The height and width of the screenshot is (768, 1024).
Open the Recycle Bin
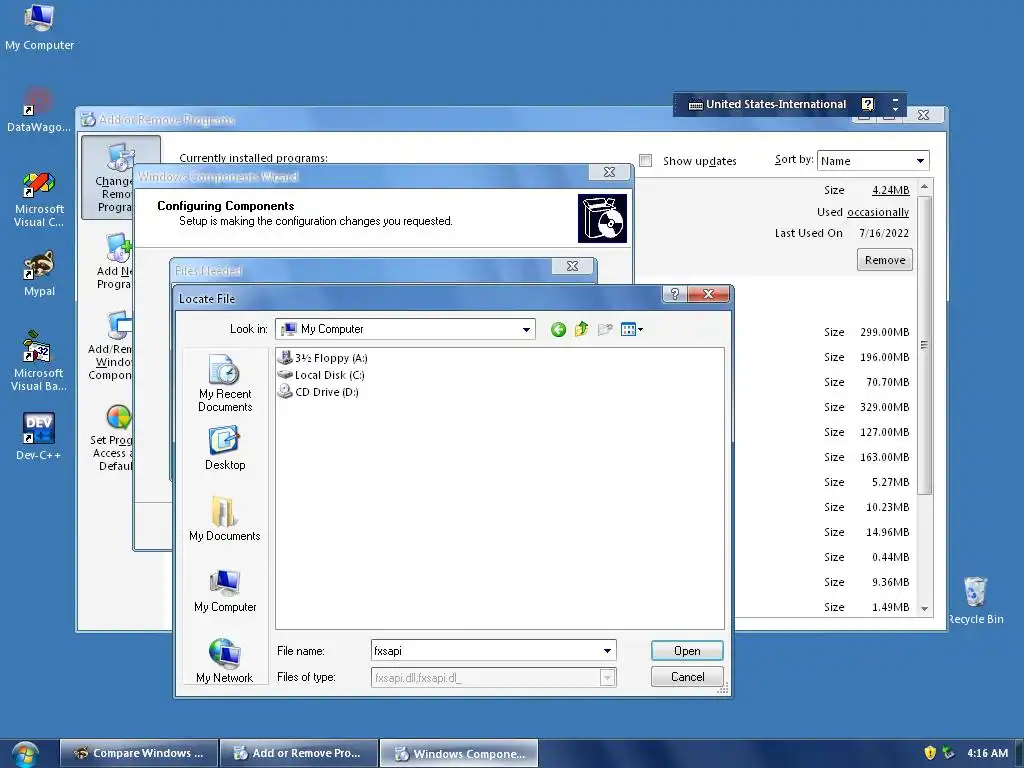point(975,600)
